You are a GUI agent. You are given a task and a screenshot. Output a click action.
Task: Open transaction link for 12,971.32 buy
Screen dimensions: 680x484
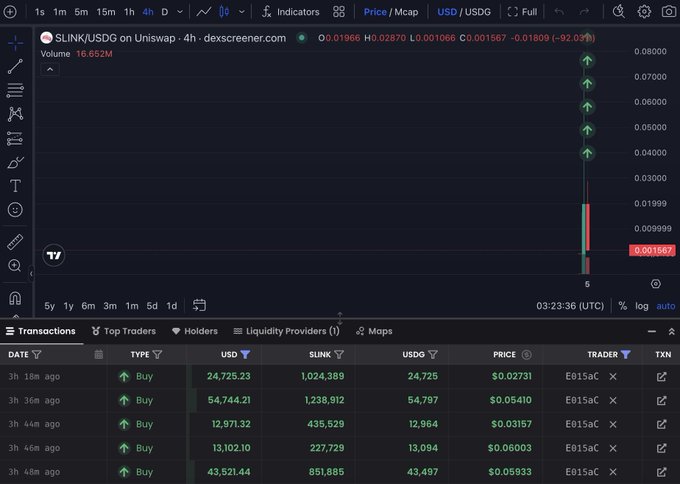click(661, 424)
